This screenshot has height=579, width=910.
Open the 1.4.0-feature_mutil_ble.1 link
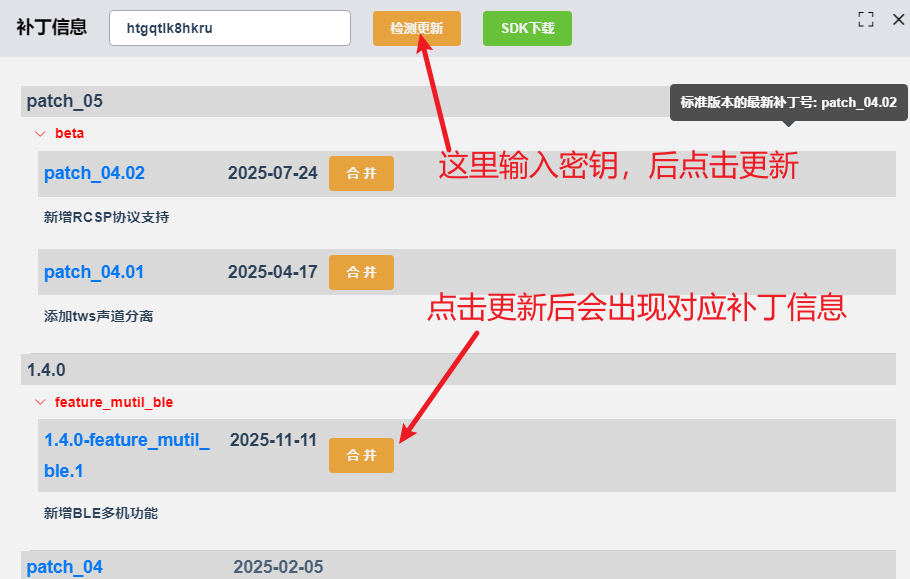[x=127, y=455]
